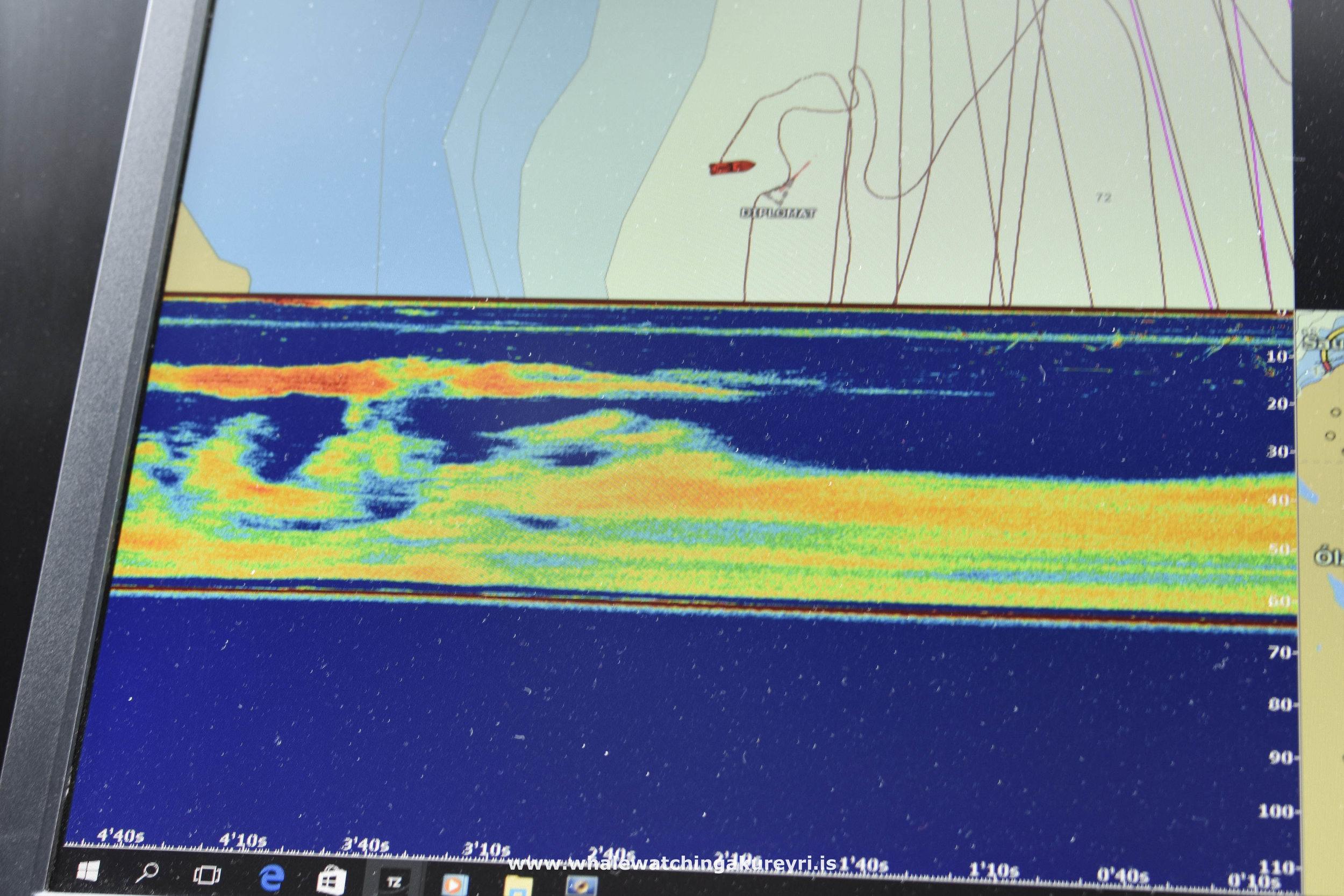Click the 72 depth sounding on chart
Screen dimensions: 1344x896
tap(1103, 198)
